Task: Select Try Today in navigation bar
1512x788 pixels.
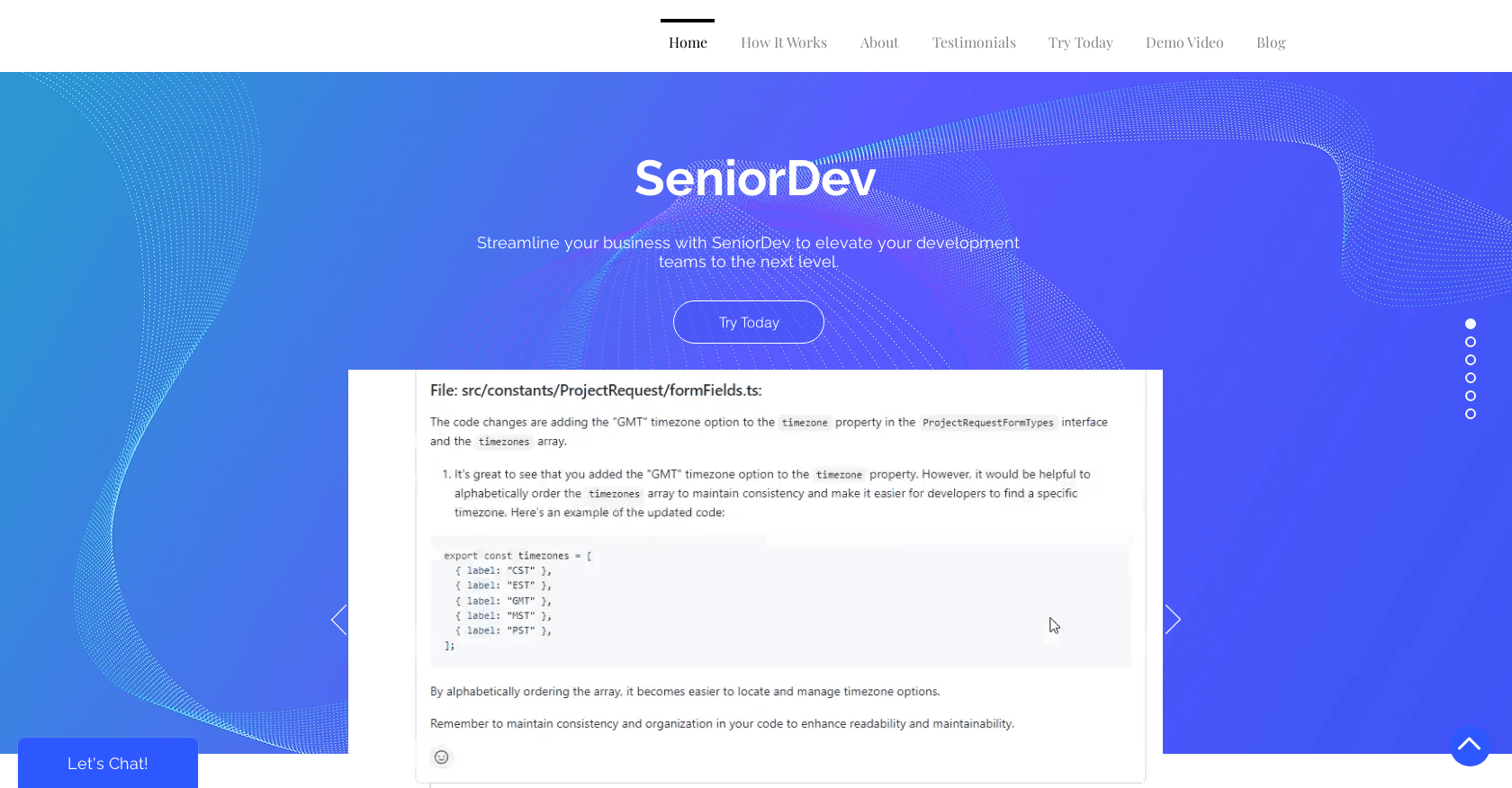Action: coord(1080,42)
